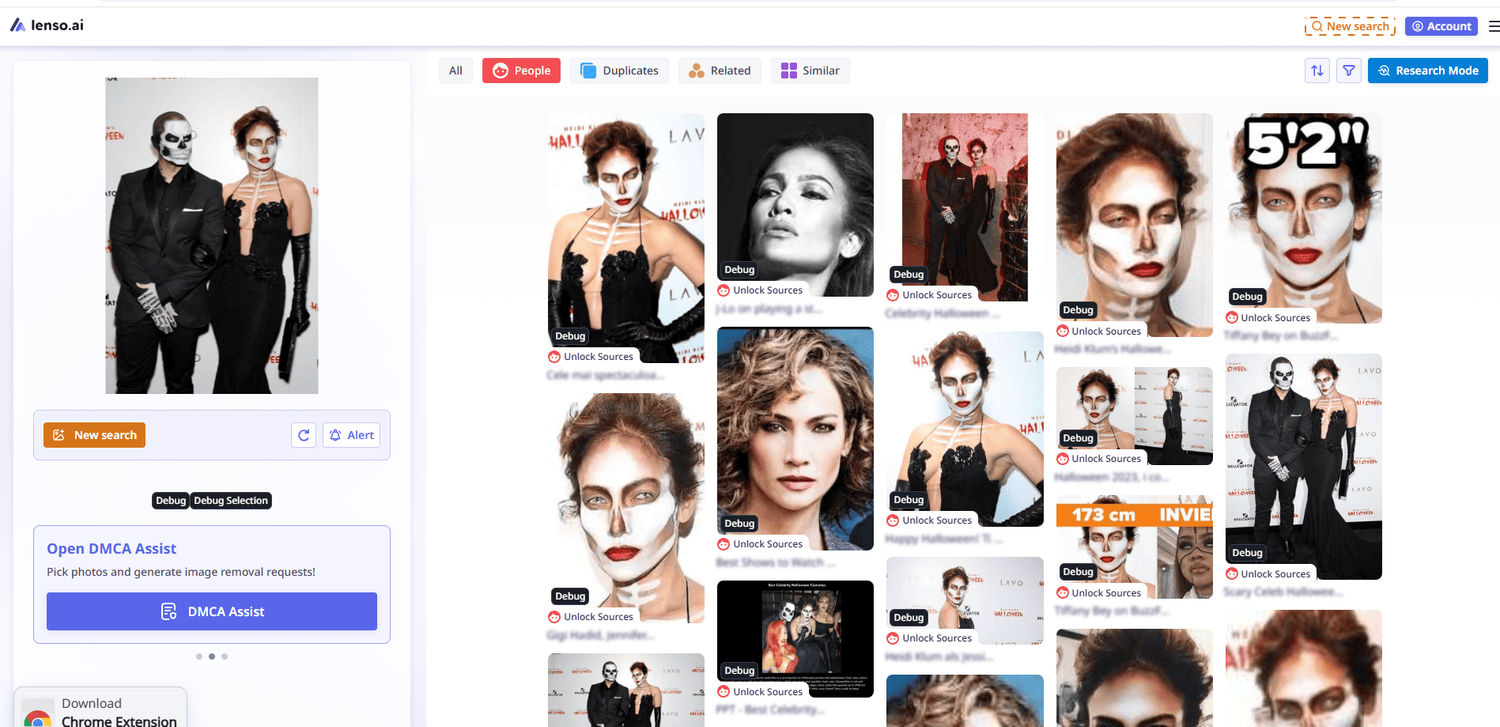Select the People tab
Image resolution: width=1500 pixels, height=727 pixels.
pyautogui.click(x=521, y=71)
